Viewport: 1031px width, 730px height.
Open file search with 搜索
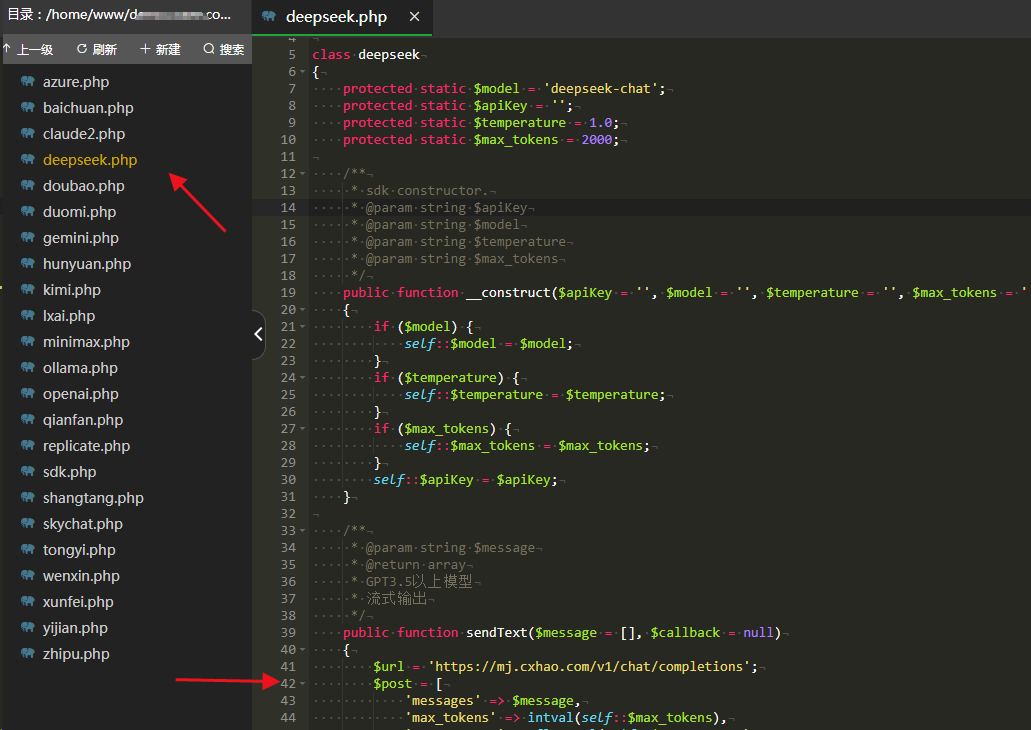tap(224, 49)
